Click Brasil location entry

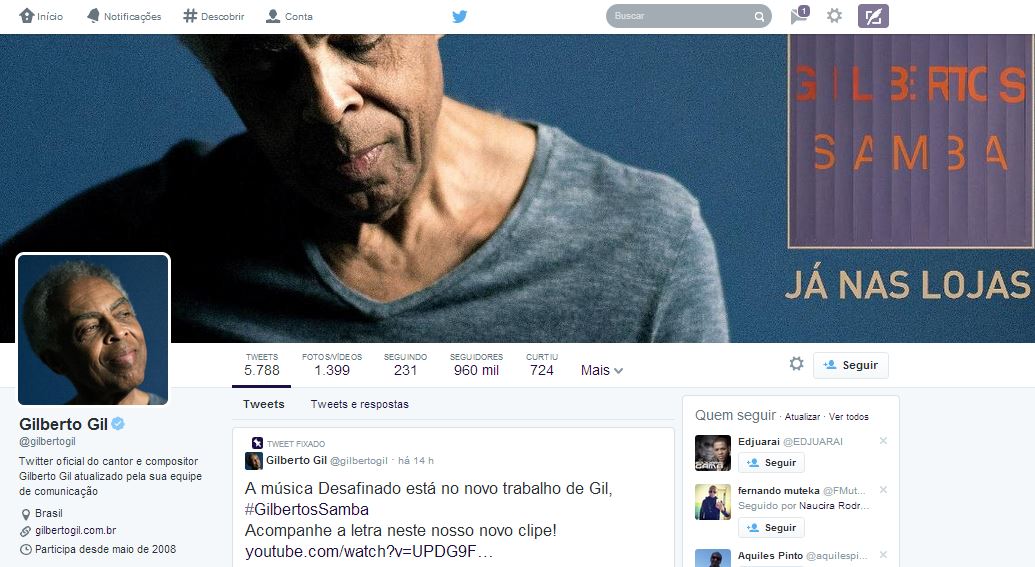point(49,513)
